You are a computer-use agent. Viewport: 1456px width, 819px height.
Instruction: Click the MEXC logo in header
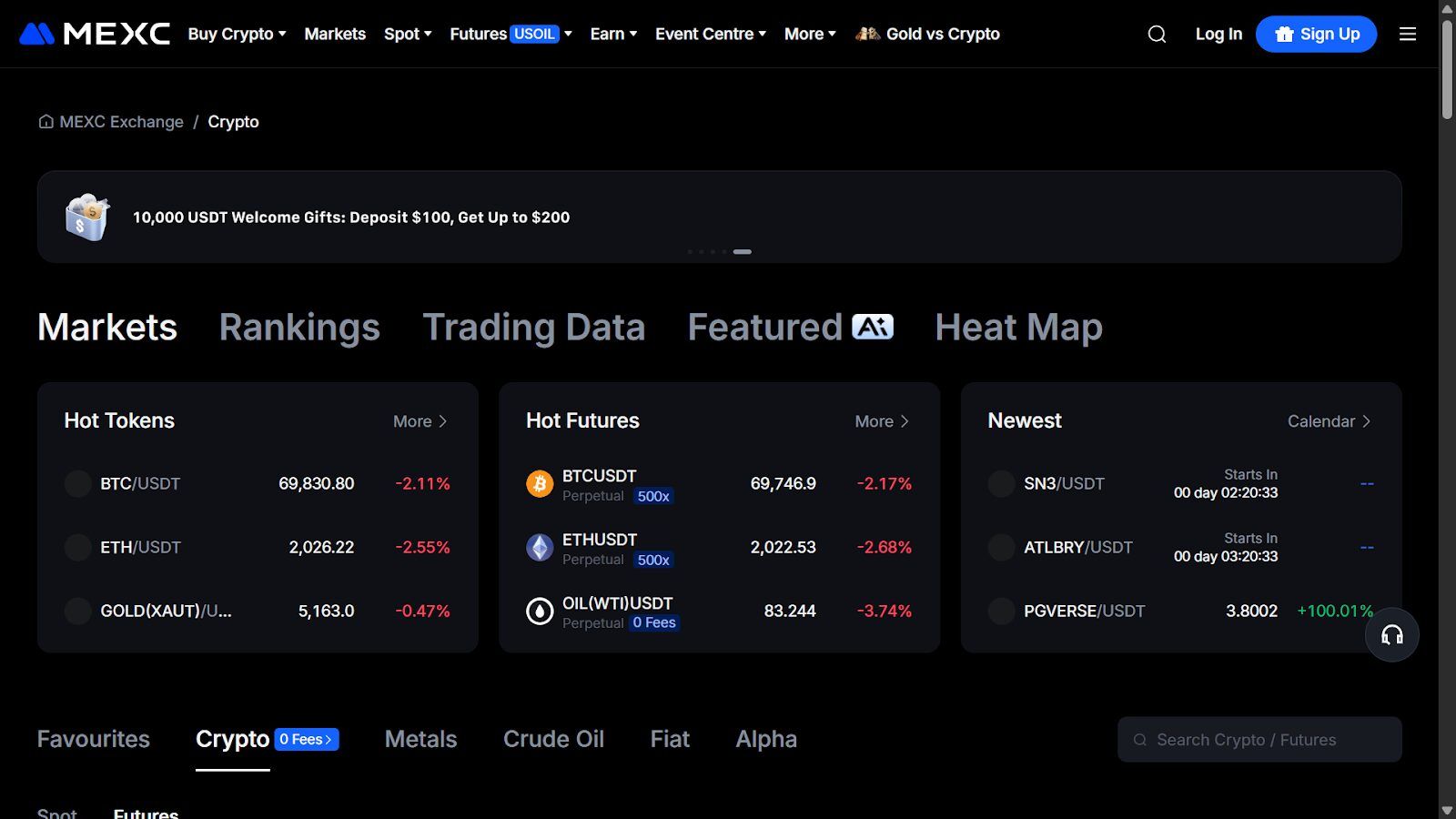tap(95, 34)
